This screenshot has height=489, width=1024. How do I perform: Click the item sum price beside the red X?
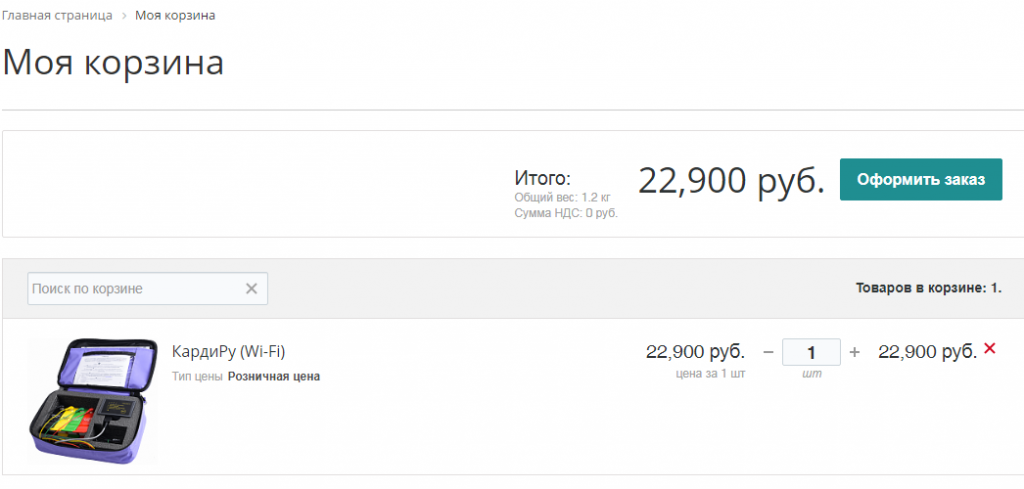(x=926, y=352)
